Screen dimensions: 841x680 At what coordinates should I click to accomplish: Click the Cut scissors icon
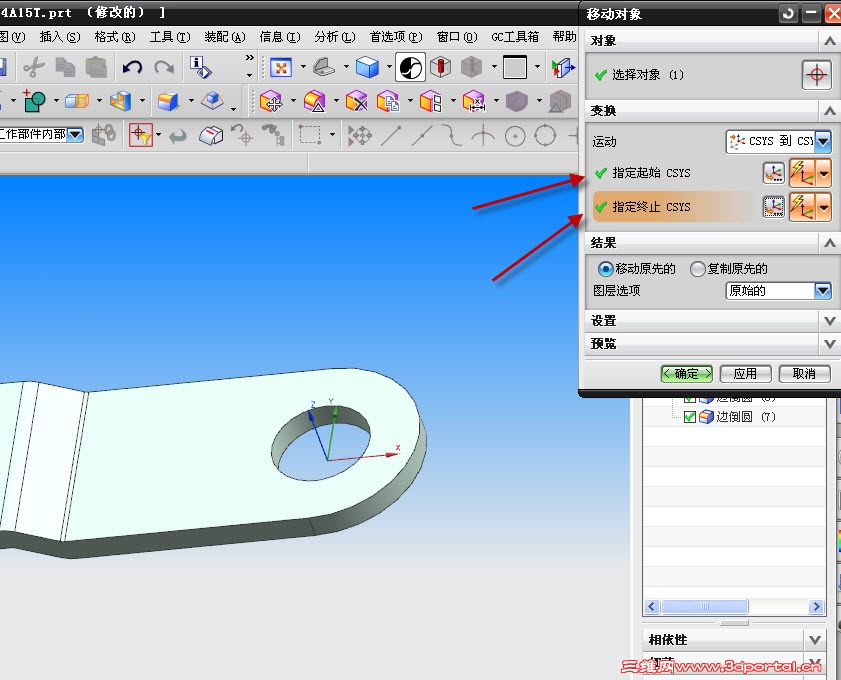coord(33,67)
